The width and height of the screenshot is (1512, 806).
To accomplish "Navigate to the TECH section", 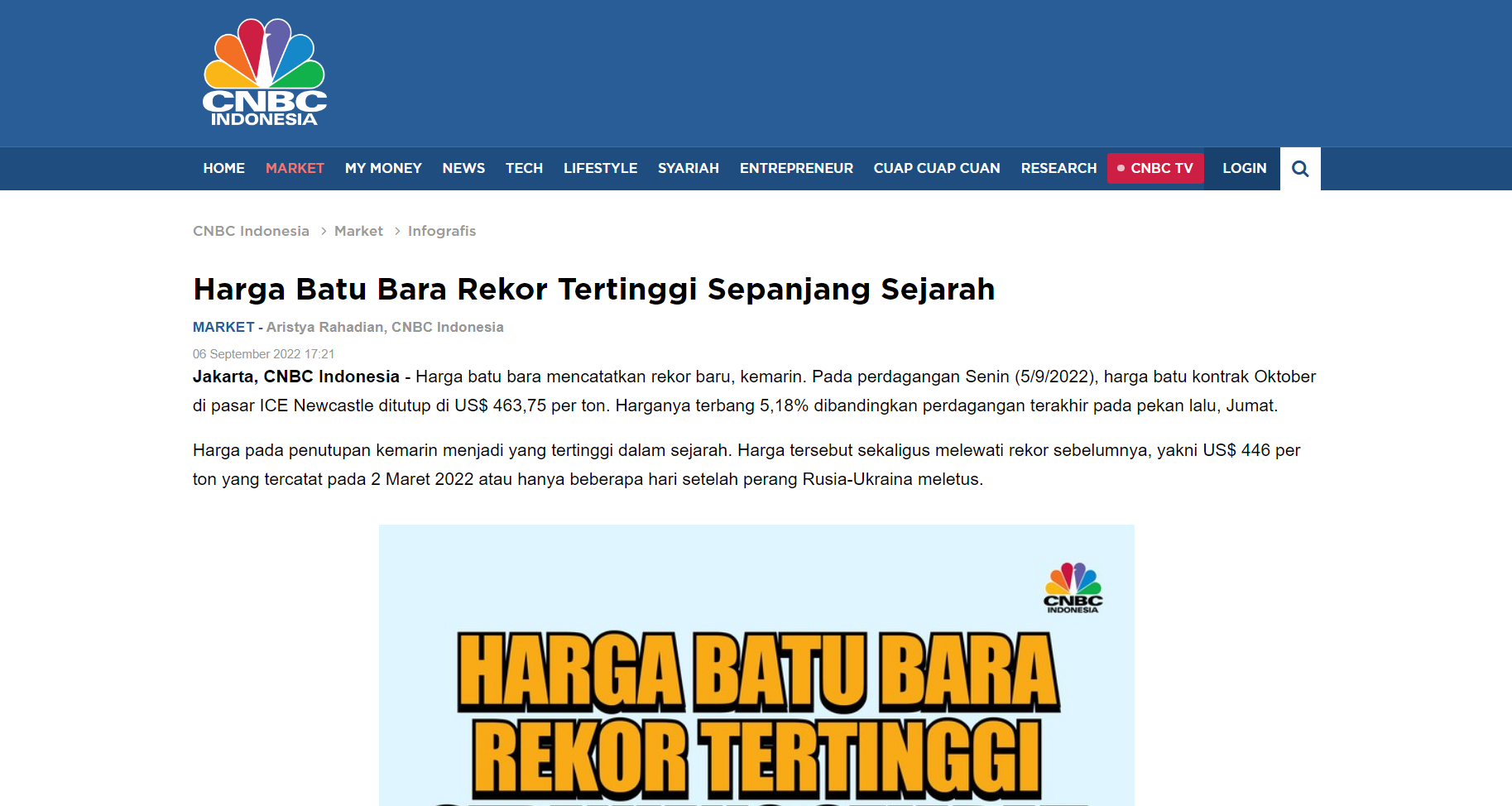I will pos(524,168).
